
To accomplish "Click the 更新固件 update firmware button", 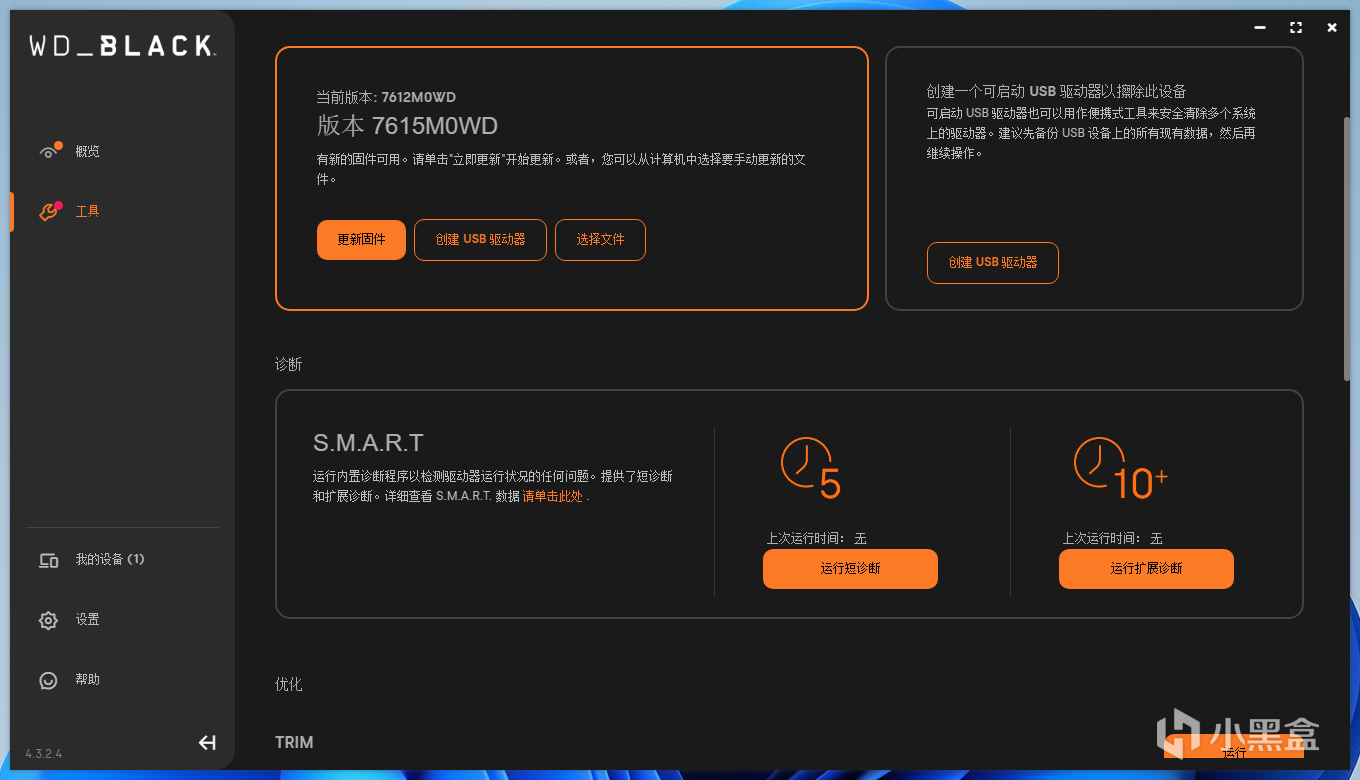I will (361, 240).
